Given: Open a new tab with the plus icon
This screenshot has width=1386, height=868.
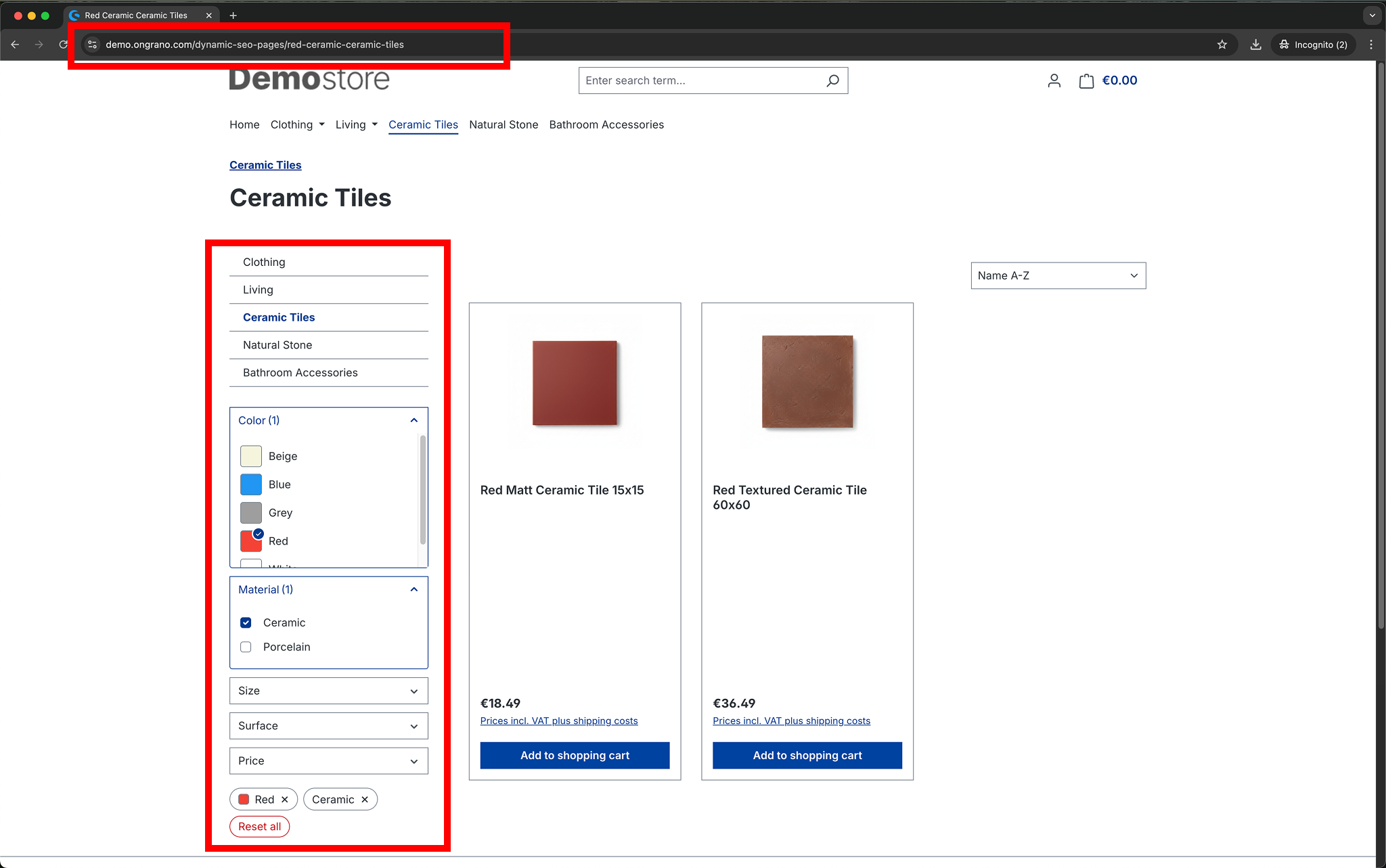Looking at the screenshot, I should tap(233, 16).
